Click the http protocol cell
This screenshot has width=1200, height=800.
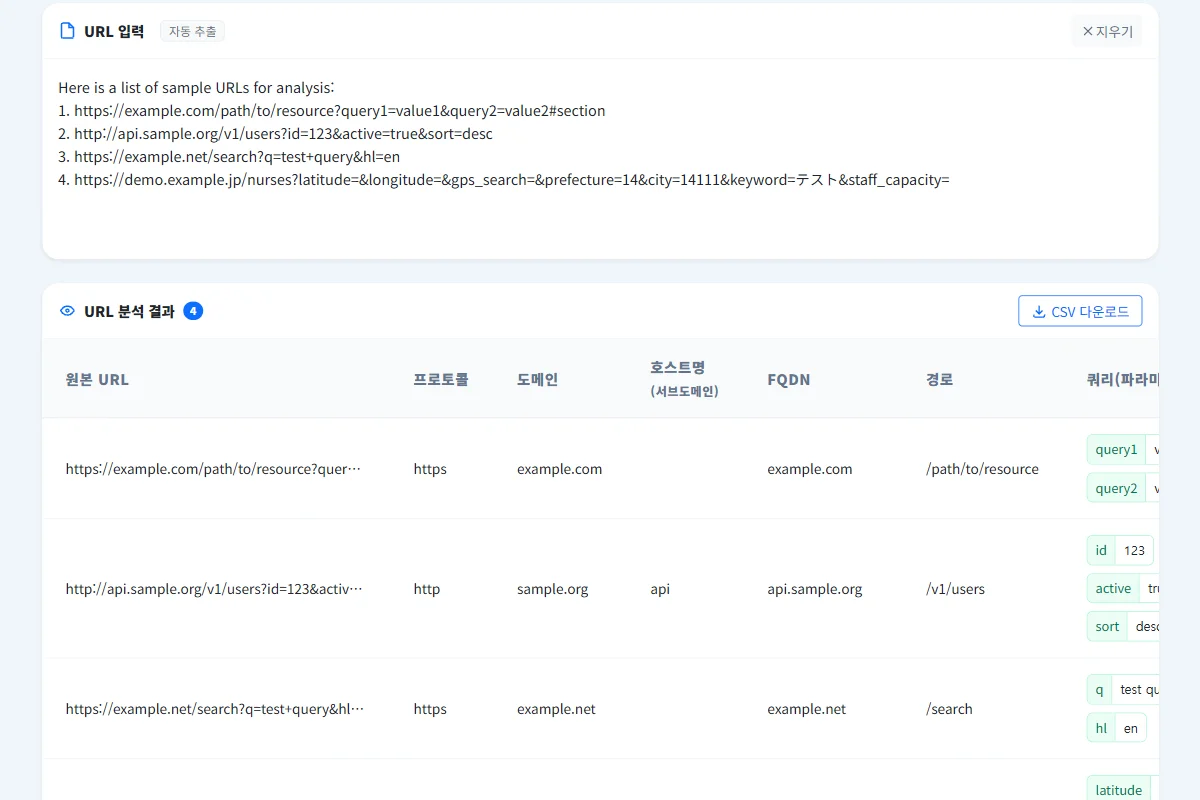[427, 589]
